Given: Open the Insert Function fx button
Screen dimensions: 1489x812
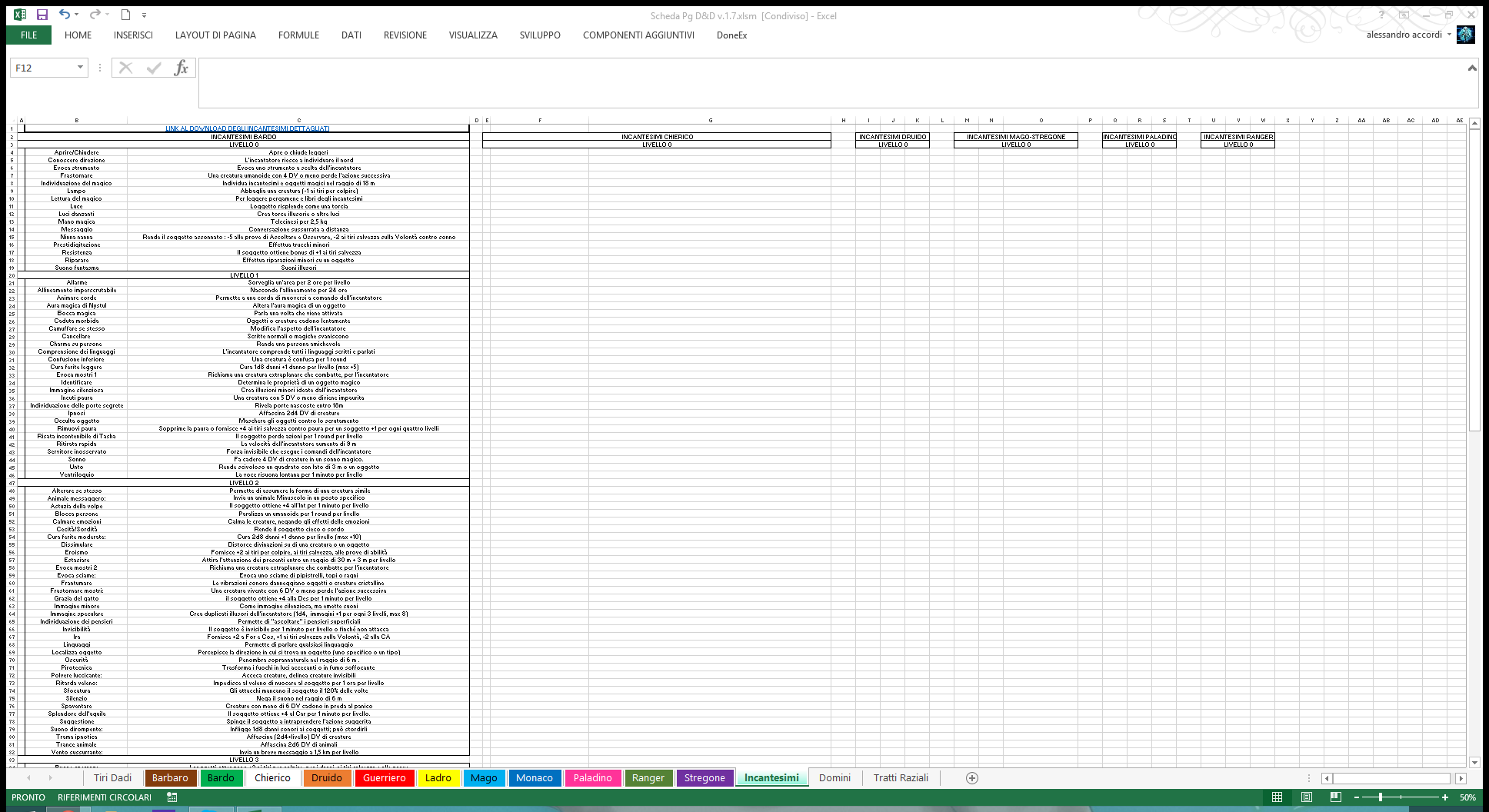Looking at the screenshot, I should pyautogui.click(x=181, y=68).
